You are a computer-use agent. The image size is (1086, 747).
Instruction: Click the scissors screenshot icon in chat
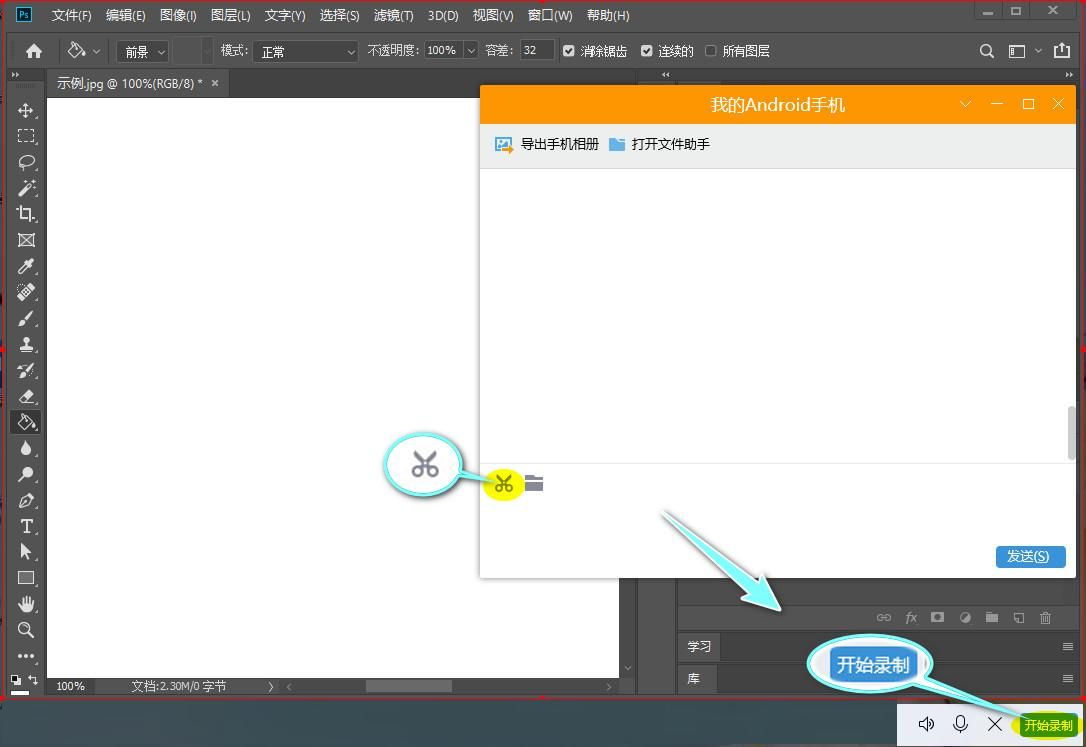[x=503, y=485]
